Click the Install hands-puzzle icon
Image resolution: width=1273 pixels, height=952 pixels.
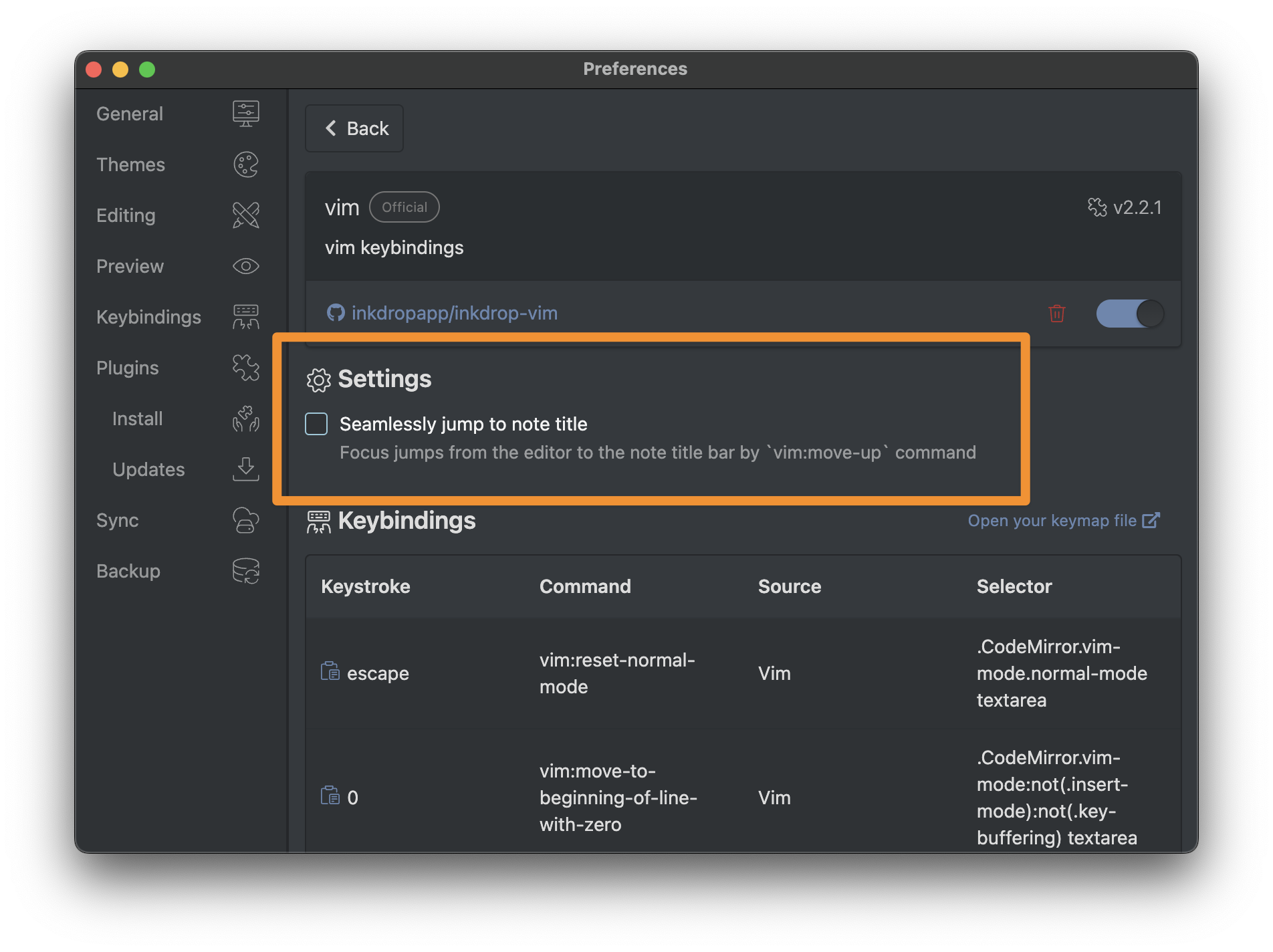point(245,419)
